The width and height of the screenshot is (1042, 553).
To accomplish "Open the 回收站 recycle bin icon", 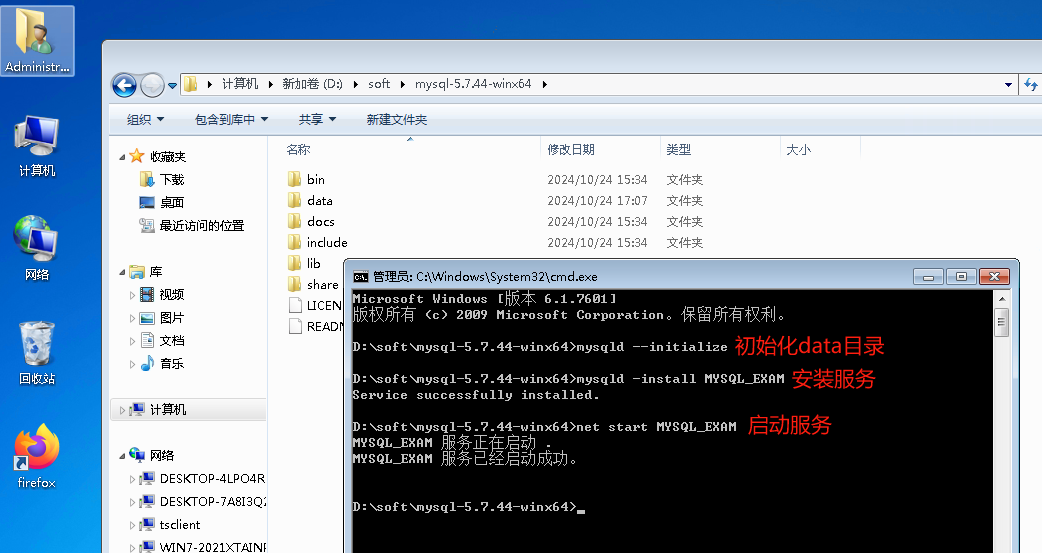I will click(37, 353).
